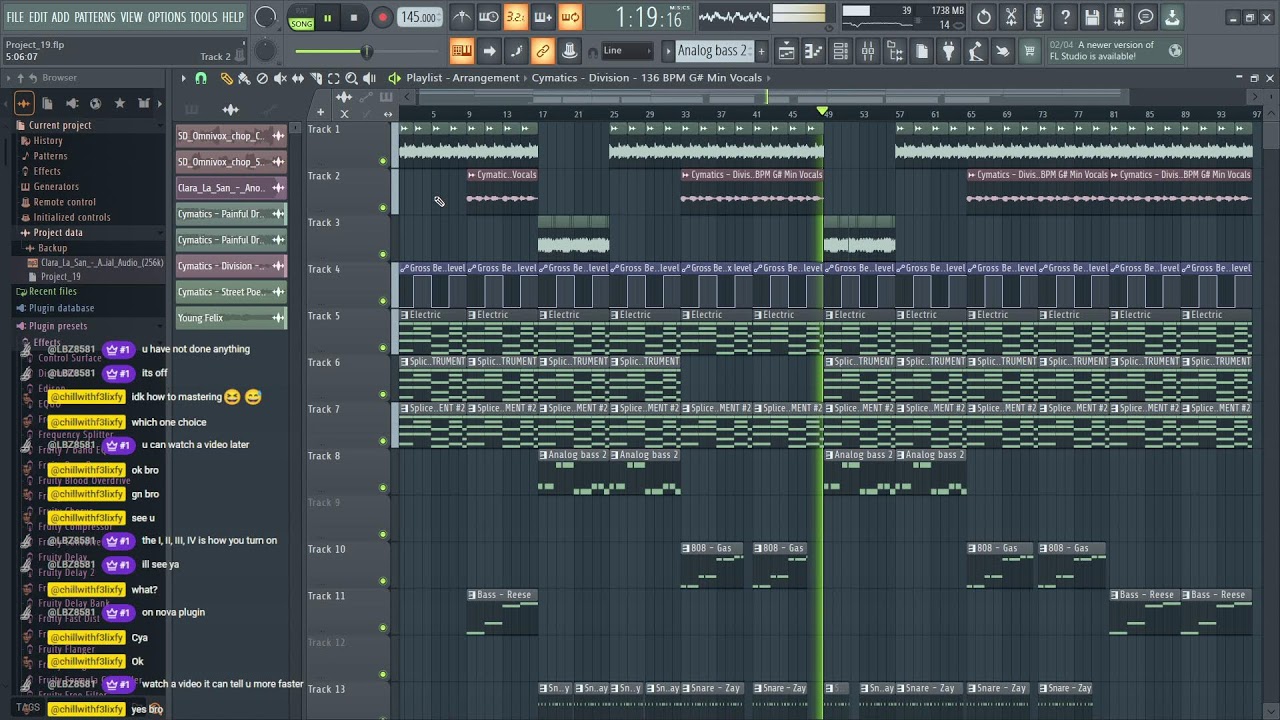The image size is (1280, 720).
Task: Mute Track 1 using its green light
Action: point(383,161)
